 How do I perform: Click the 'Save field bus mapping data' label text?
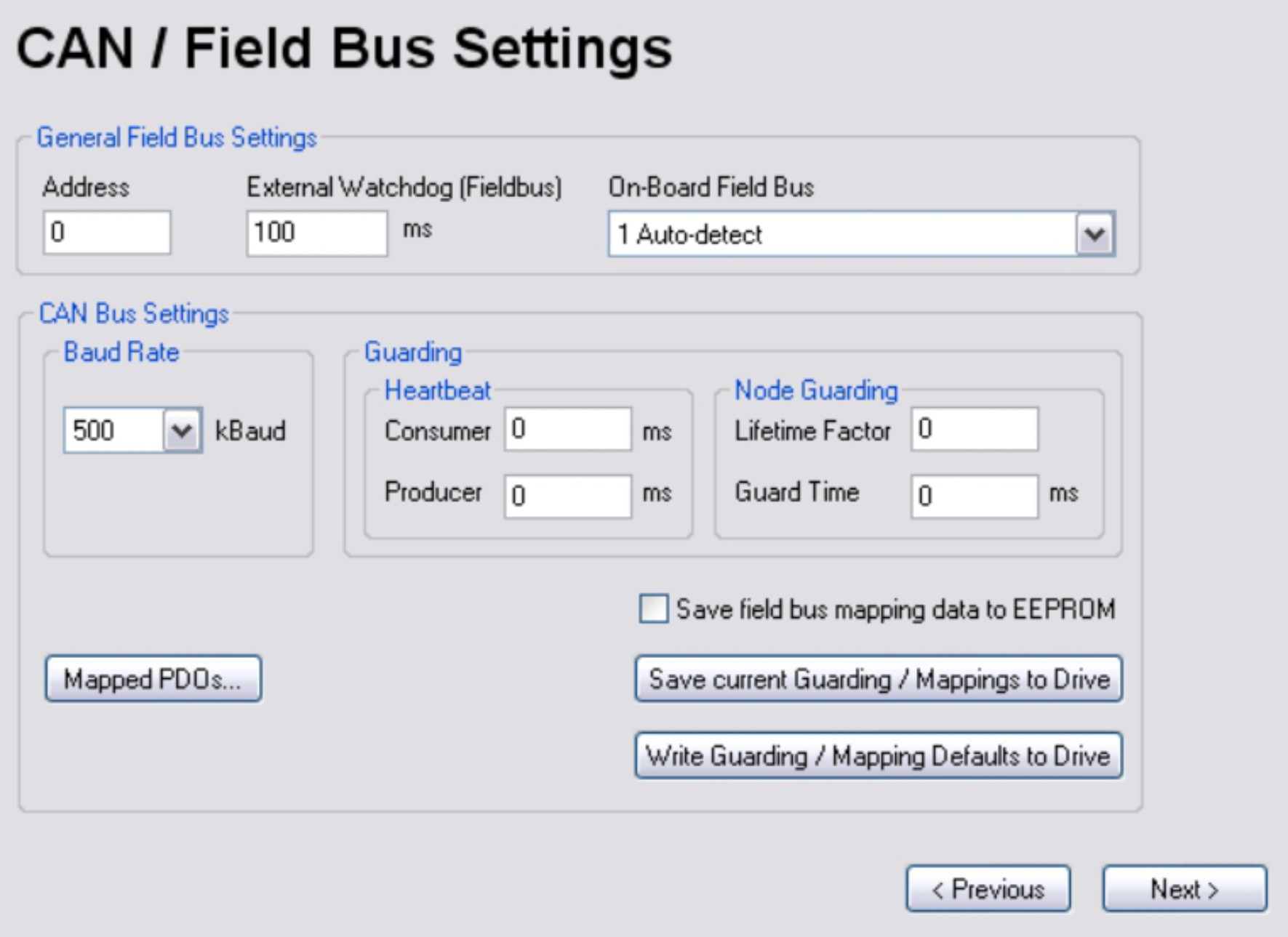click(x=895, y=609)
